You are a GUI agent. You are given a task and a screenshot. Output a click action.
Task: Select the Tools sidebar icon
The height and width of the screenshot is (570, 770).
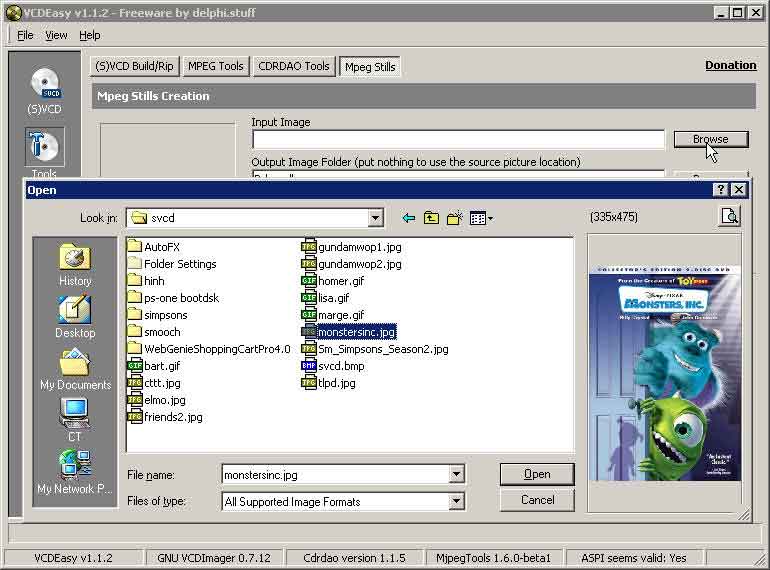click(x=44, y=148)
